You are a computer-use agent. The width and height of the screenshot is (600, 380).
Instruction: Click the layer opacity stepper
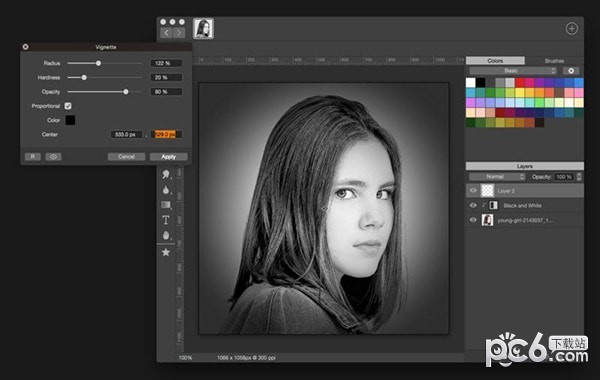[579, 176]
